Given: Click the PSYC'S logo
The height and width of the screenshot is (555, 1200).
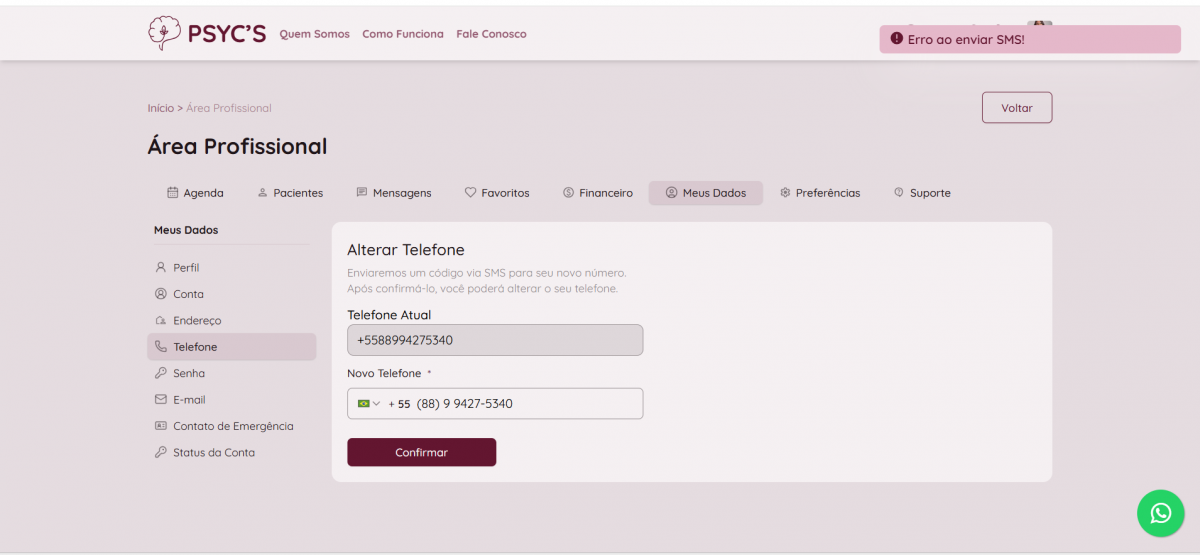Looking at the screenshot, I should tap(207, 34).
